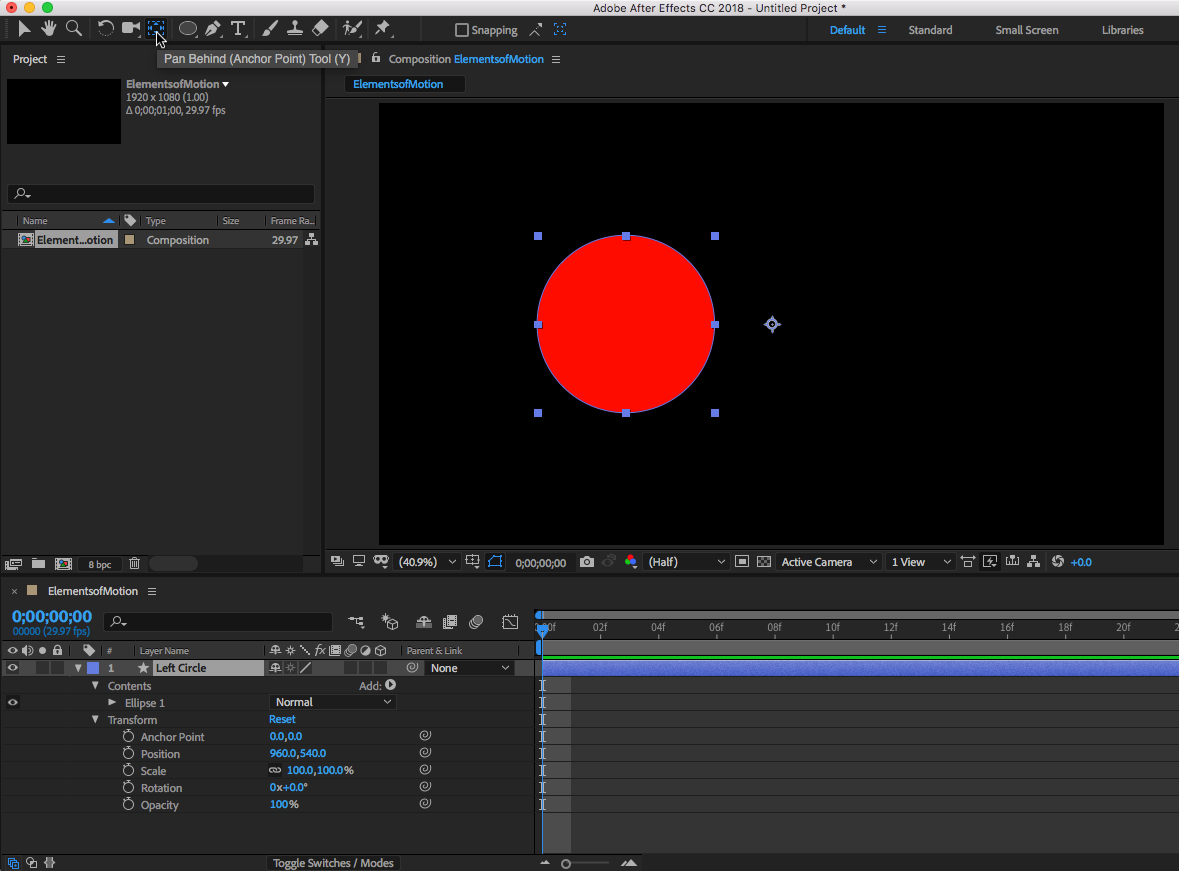Pick the Eraser tool

320,29
